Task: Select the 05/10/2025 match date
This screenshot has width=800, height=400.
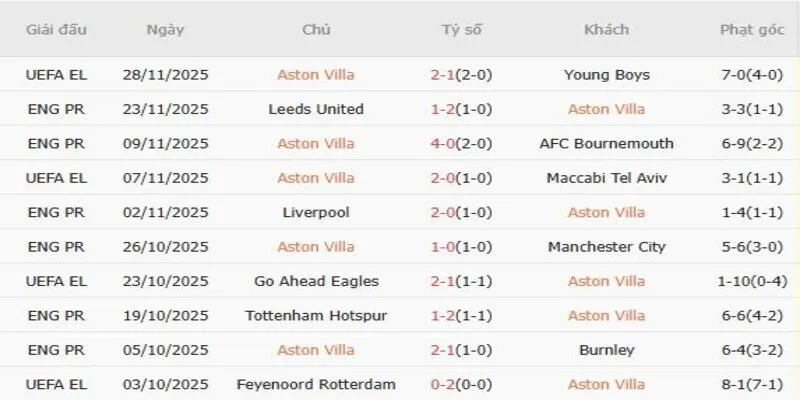Action: (x=165, y=351)
